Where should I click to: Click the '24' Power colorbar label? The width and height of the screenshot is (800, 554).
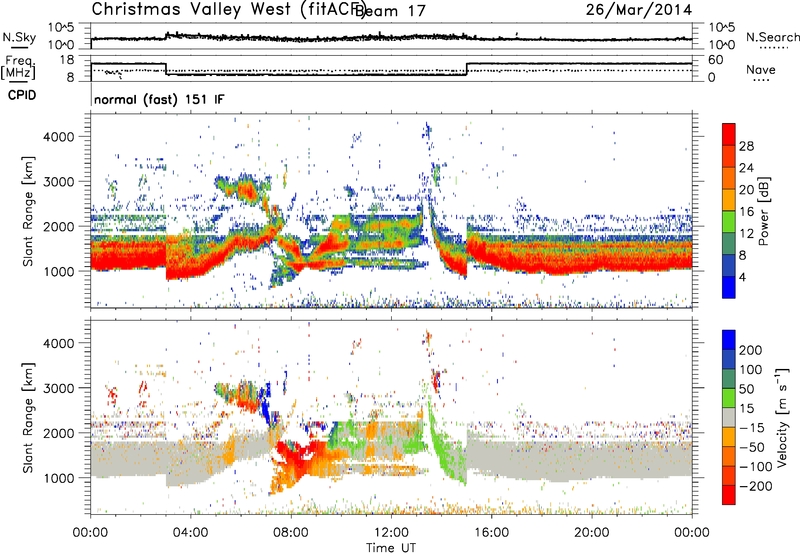click(x=746, y=168)
